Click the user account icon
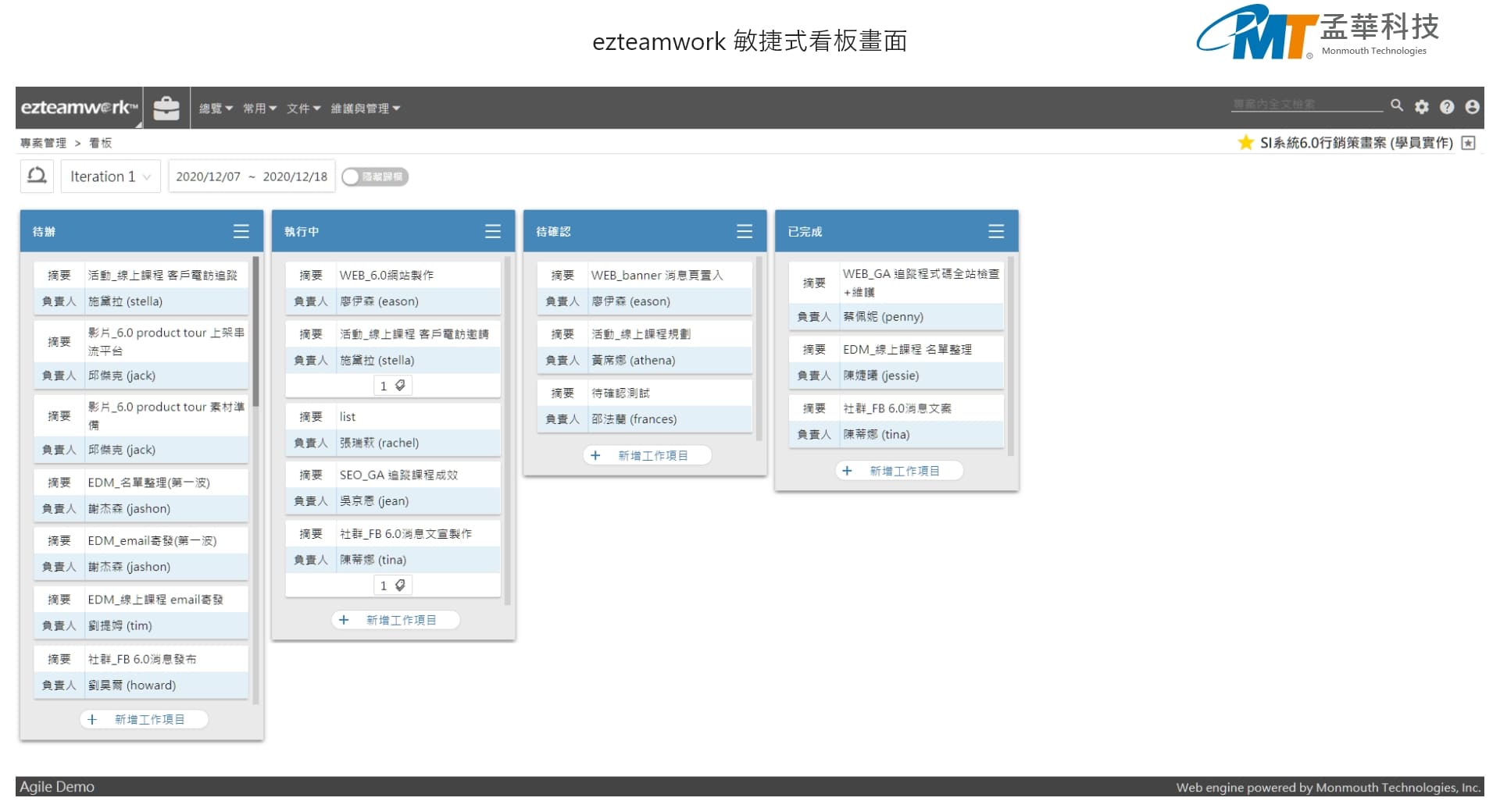1500x812 pixels. pos(1472,107)
